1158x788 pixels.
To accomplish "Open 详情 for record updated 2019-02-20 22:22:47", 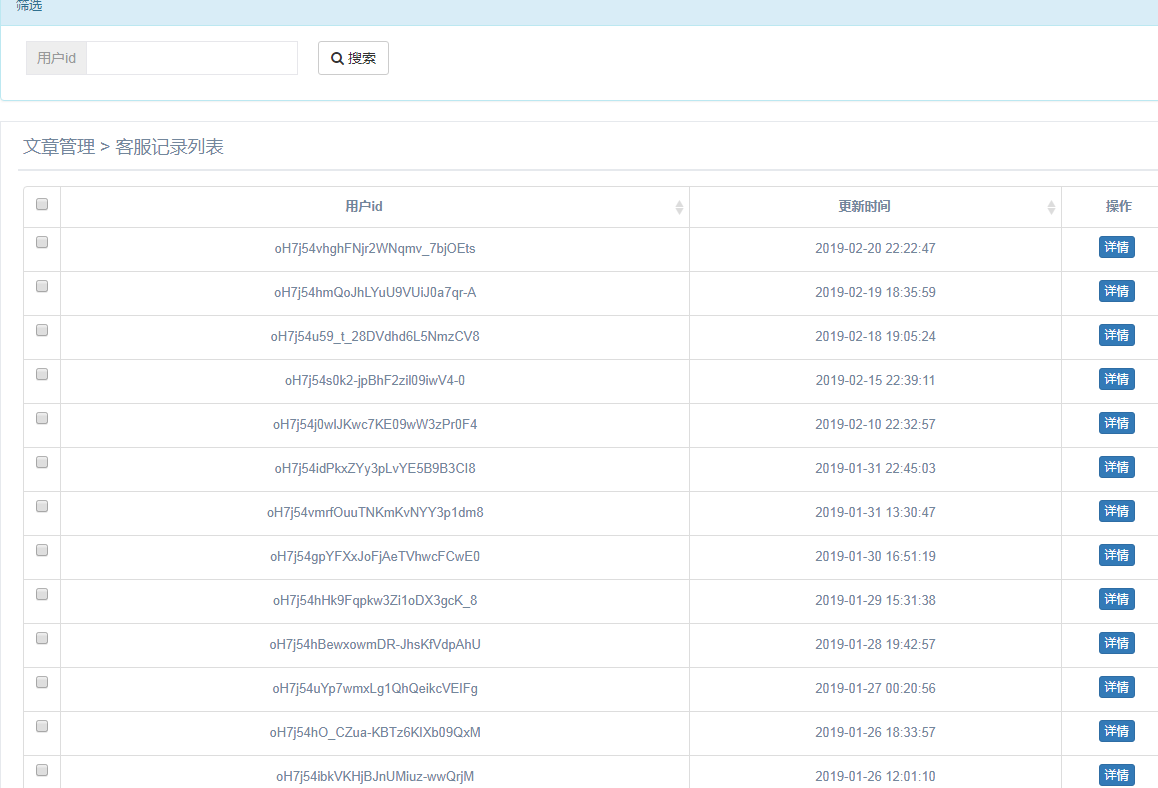I will coord(1116,248).
